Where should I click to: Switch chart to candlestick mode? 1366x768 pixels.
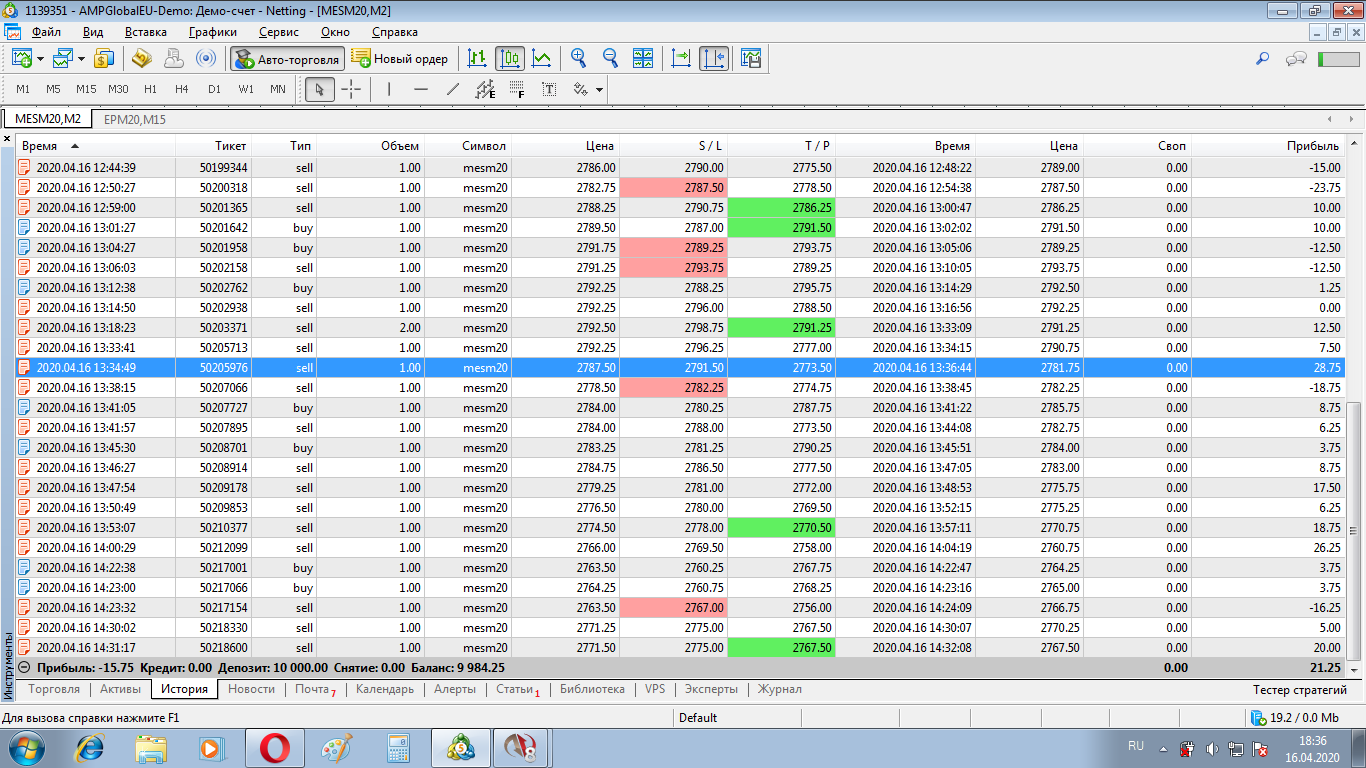click(x=510, y=59)
